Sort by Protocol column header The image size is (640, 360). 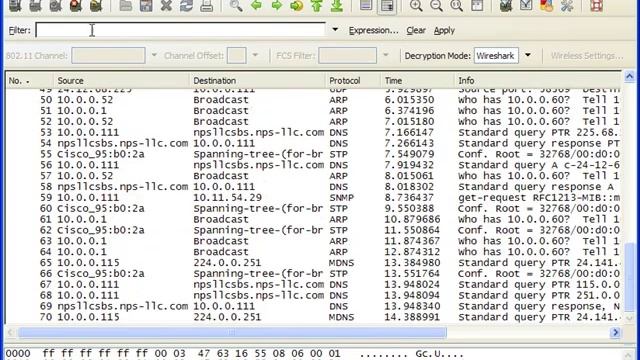(353, 81)
